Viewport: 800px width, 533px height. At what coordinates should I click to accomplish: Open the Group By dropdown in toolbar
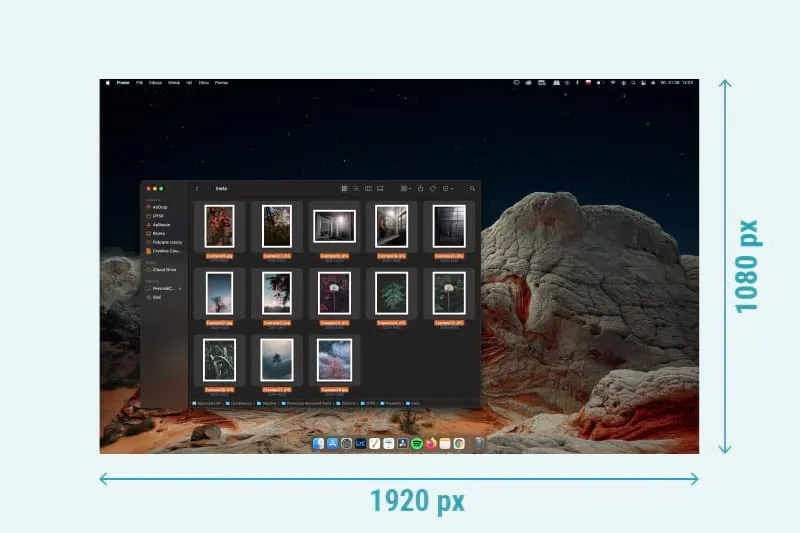tap(404, 188)
